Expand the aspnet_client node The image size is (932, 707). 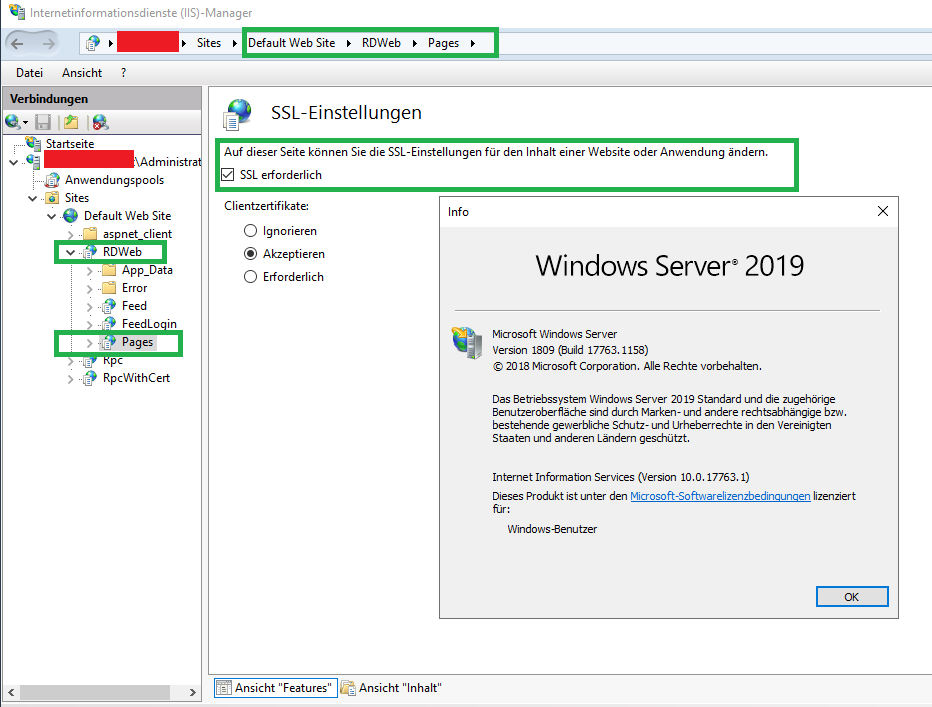[x=71, y=234]
